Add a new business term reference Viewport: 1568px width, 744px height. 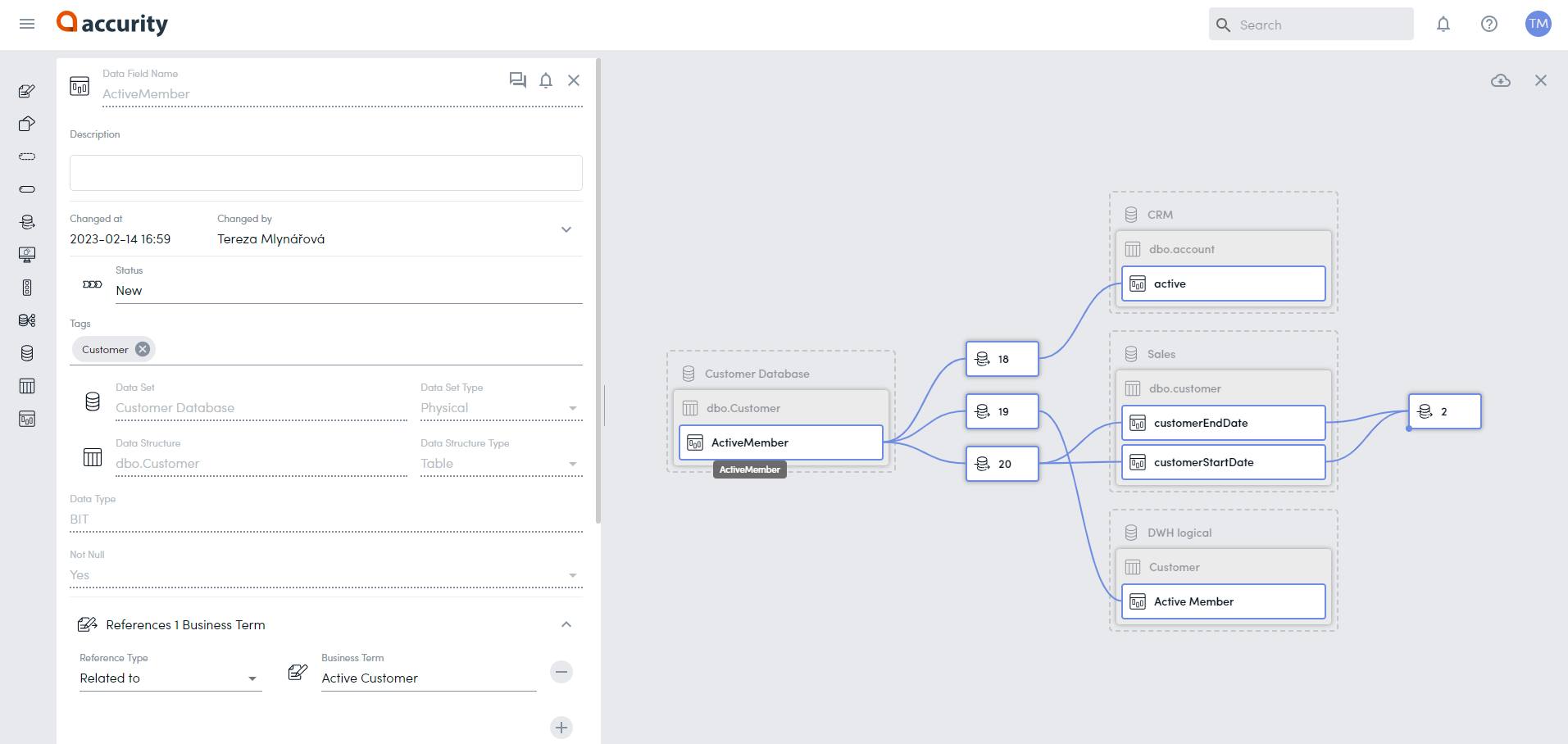coord(561,728)
